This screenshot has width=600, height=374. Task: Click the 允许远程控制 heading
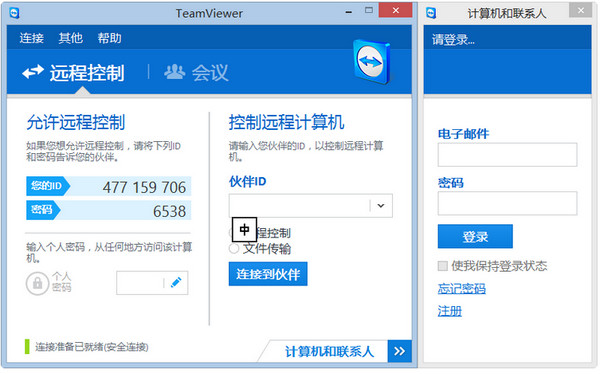click(76, 122)
